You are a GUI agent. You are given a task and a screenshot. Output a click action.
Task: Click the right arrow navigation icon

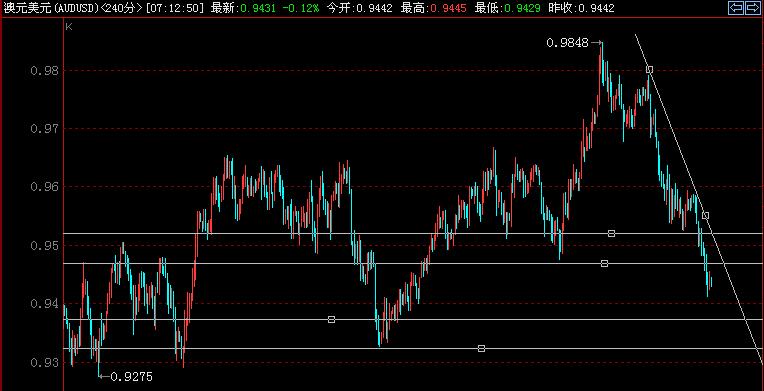click(x=753, y=7)
